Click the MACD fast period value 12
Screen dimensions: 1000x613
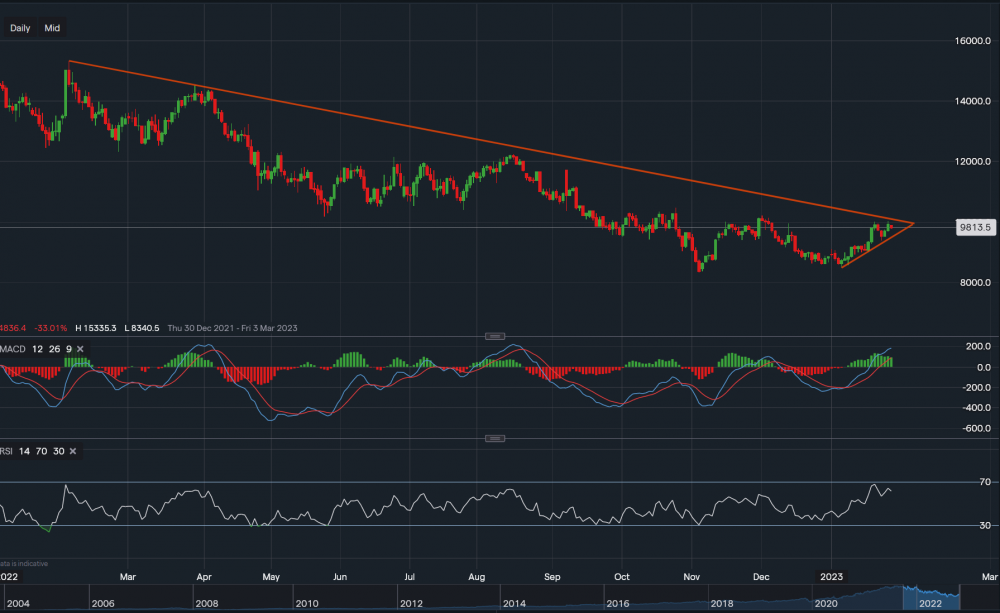pyautogui.click(x=37, y=348)
